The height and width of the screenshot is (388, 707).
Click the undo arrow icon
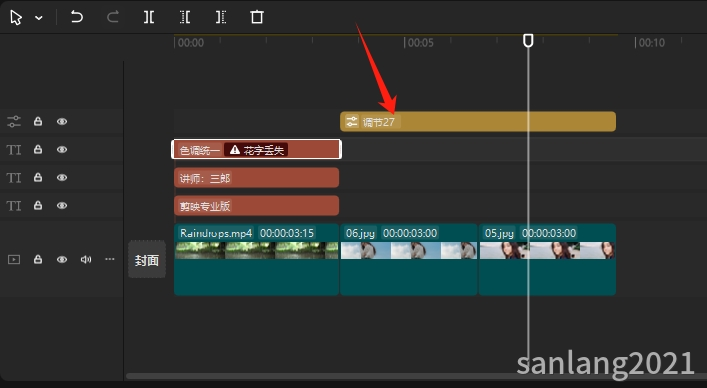click(77, 17)
